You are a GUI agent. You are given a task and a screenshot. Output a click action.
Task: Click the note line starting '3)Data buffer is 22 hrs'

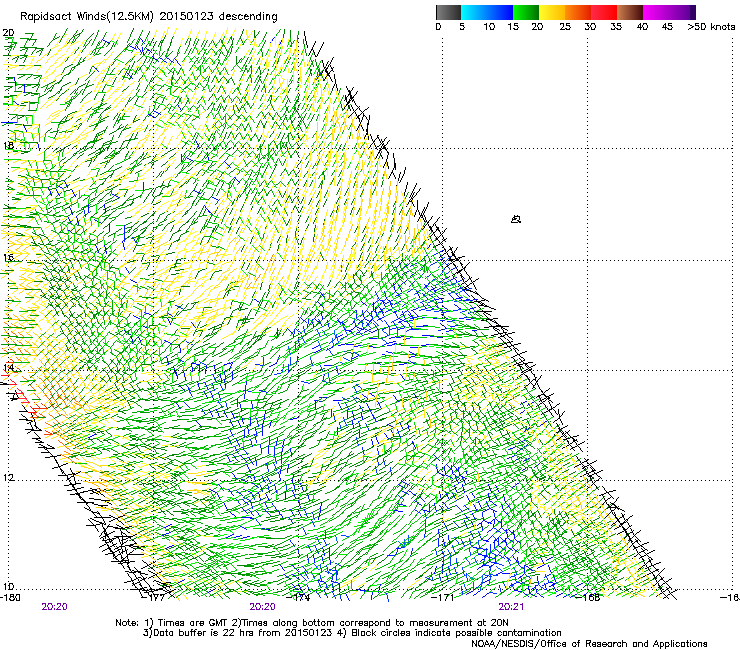(x=352, y=633)
